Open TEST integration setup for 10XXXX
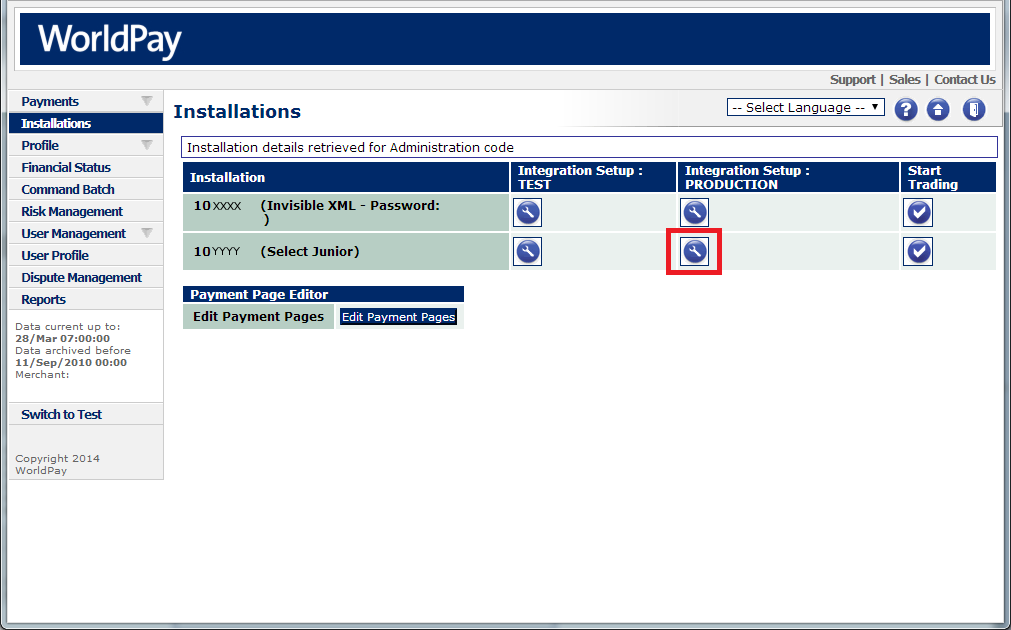The image size is (1011, 630). tap(527, 212)
